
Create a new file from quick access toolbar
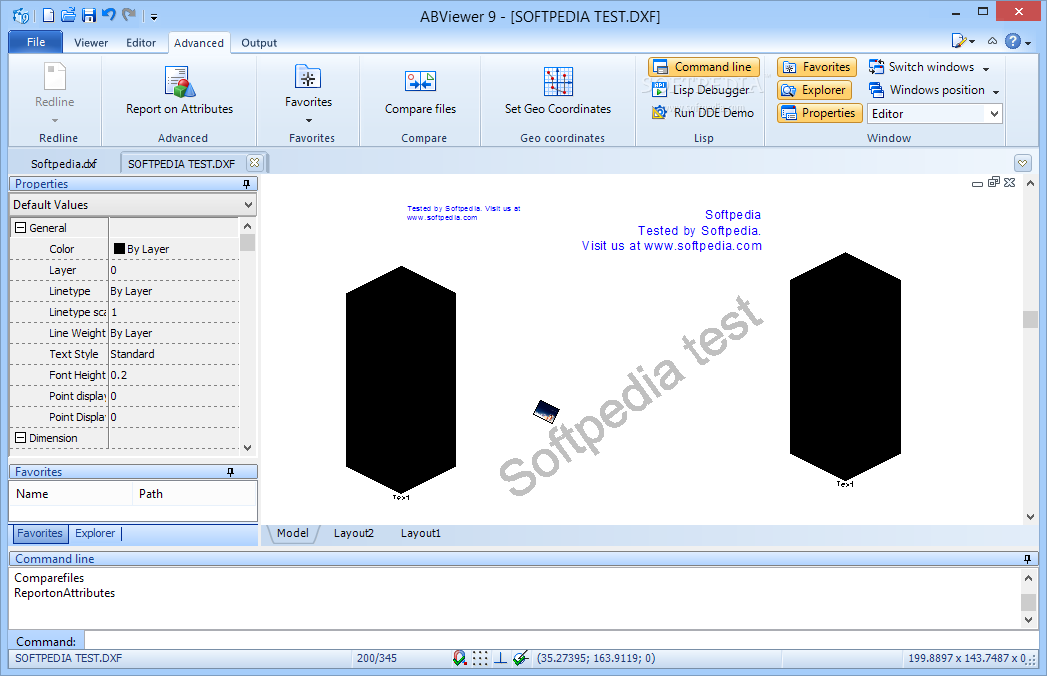pyautogui.click(x=49, y=15)
